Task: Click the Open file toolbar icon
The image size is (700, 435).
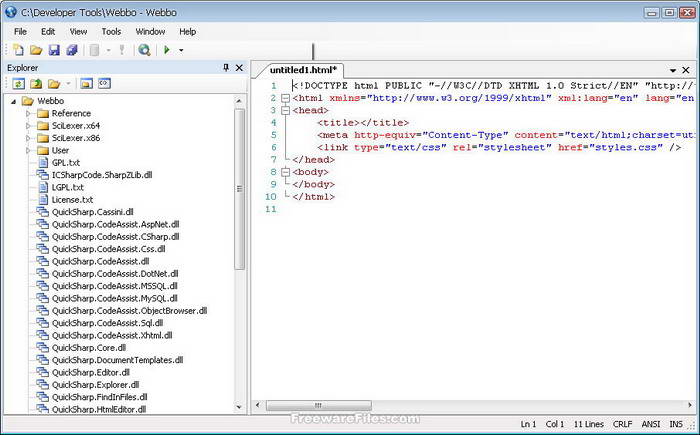Action: point(36,49)
